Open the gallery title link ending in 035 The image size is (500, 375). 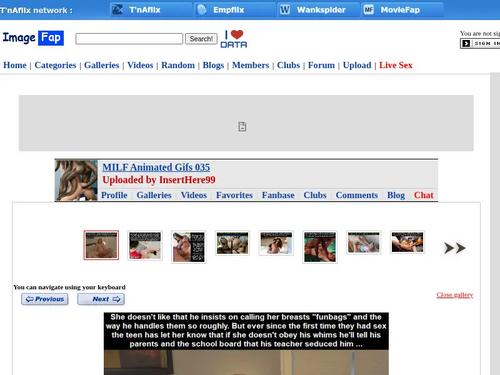(x=156, y=167)
